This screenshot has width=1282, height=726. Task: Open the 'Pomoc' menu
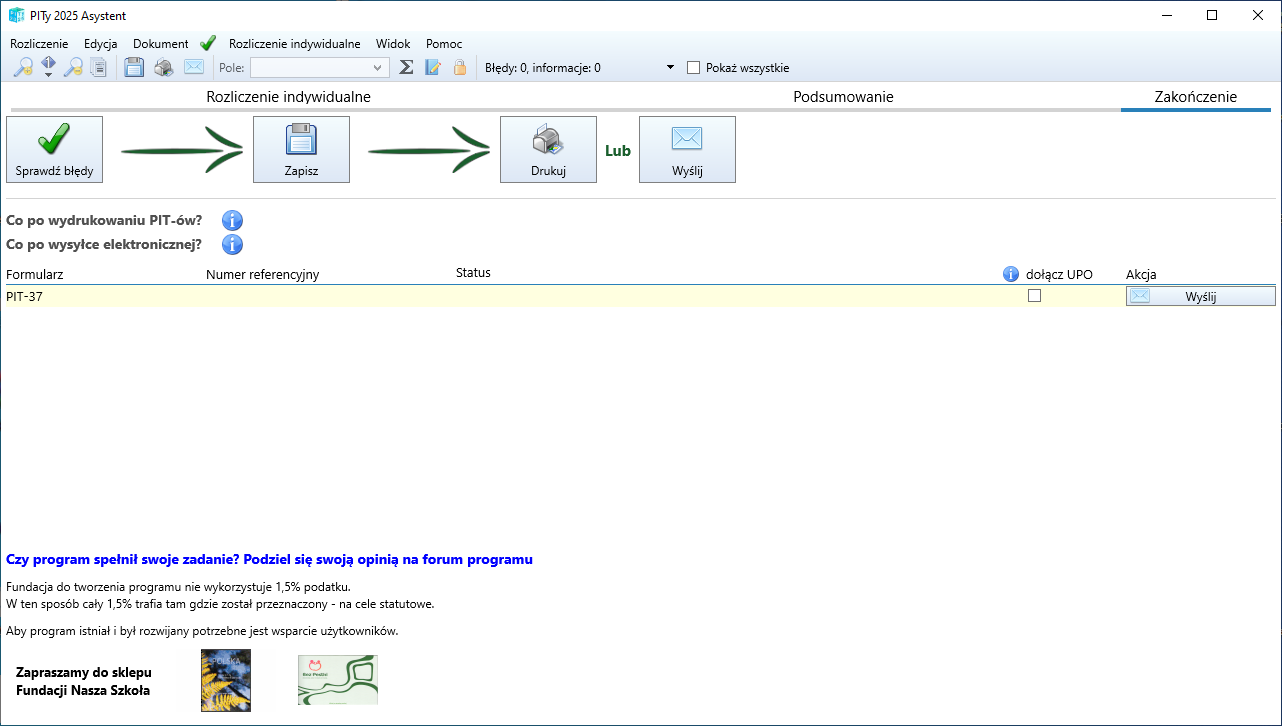(x=444, y=44)
